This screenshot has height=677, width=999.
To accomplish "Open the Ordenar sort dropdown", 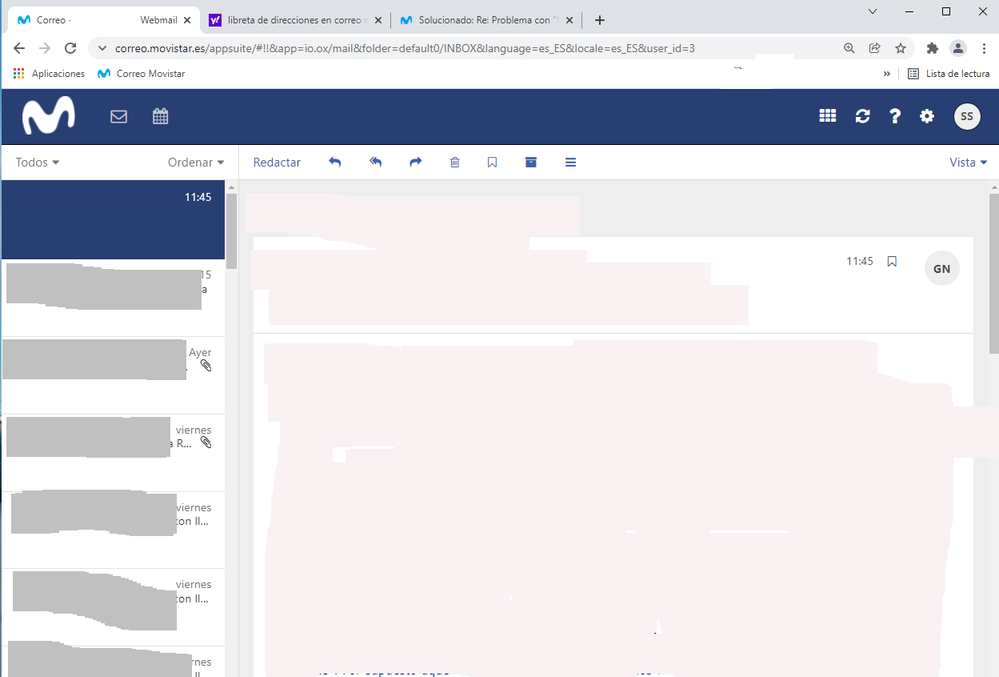I will pos(195,162).
